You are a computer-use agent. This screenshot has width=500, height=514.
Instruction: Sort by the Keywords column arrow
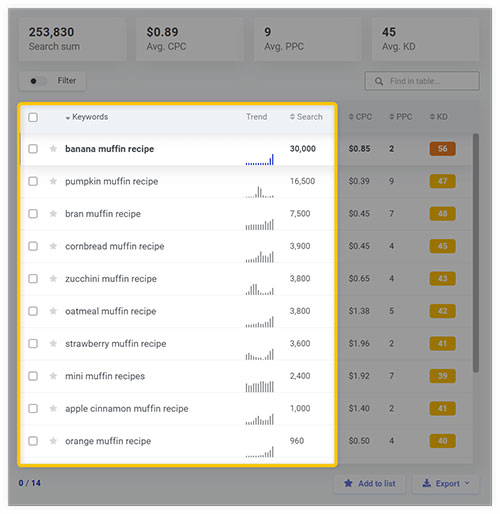(x=68, y=118)
